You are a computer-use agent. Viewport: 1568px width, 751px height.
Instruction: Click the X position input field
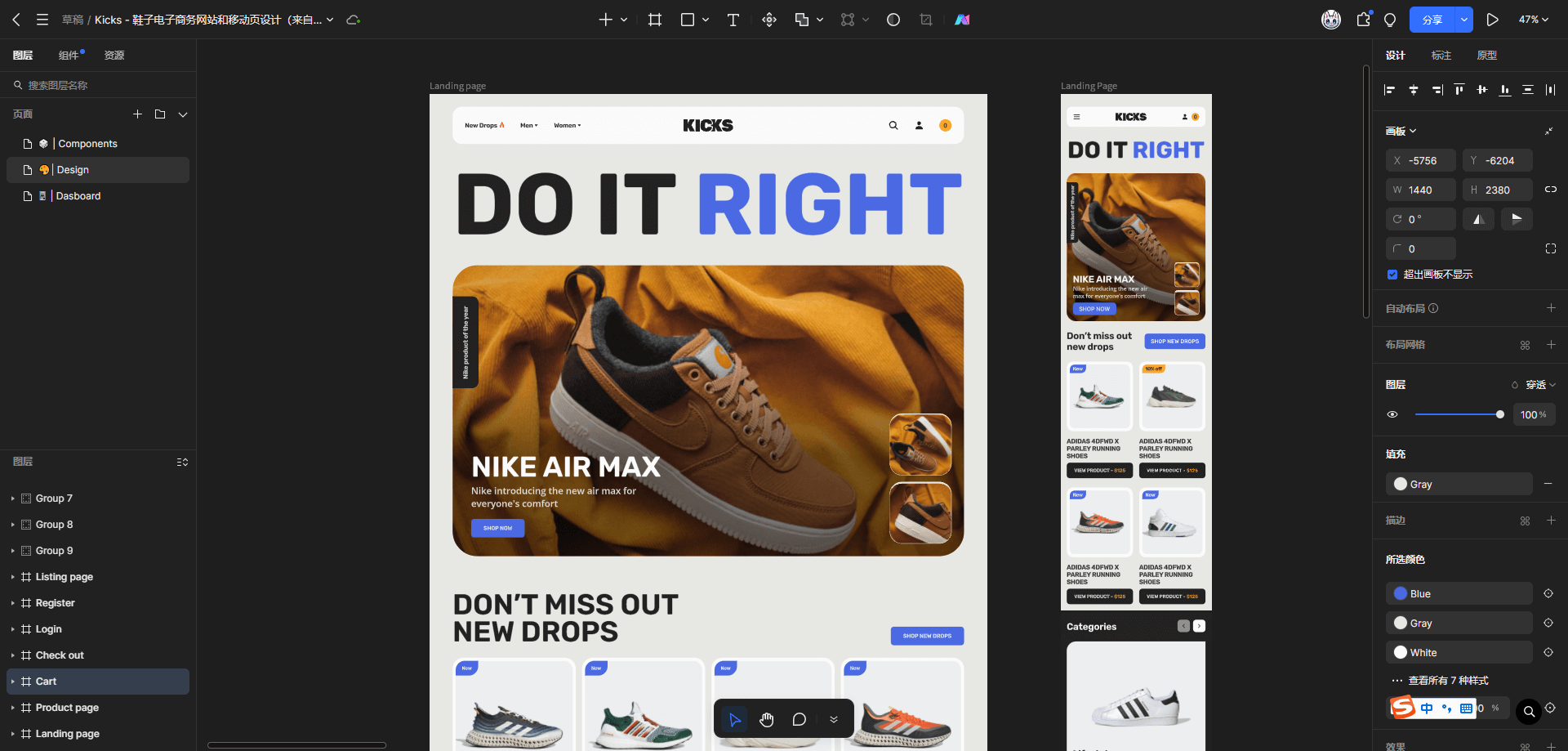pos(1420,160)
